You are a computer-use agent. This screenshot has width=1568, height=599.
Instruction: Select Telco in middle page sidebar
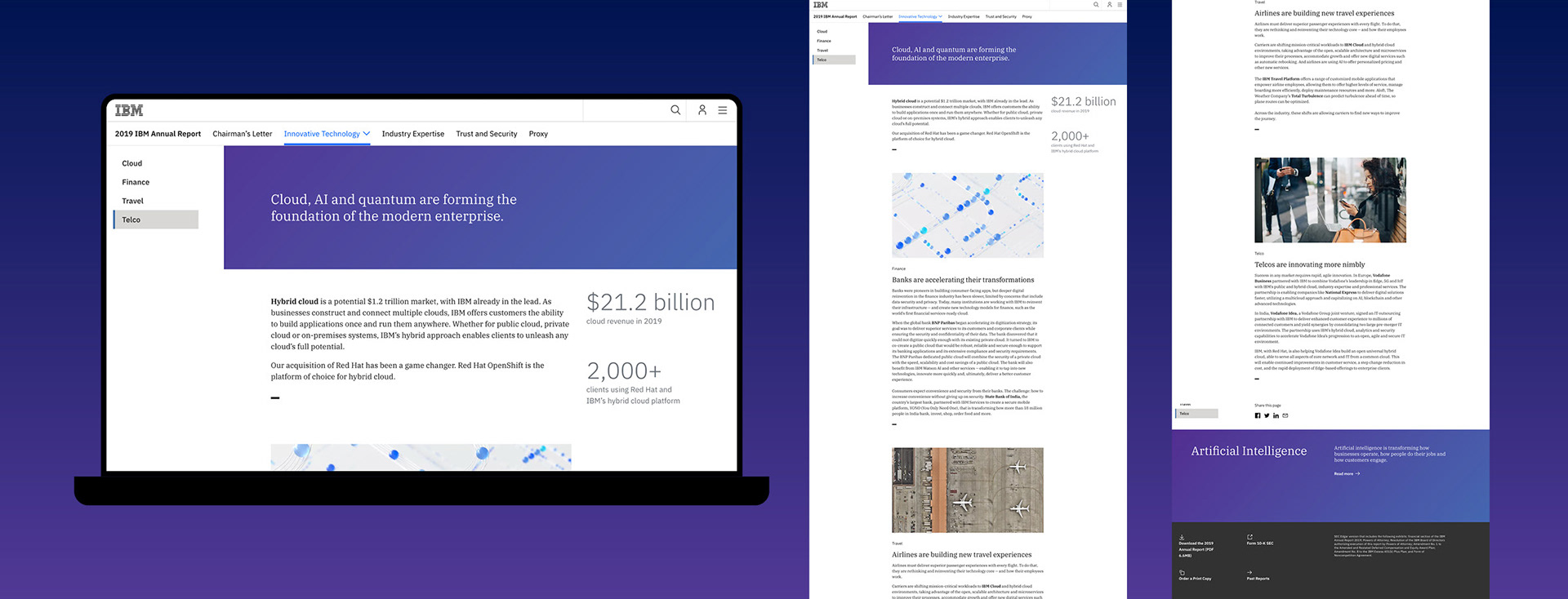834,60
